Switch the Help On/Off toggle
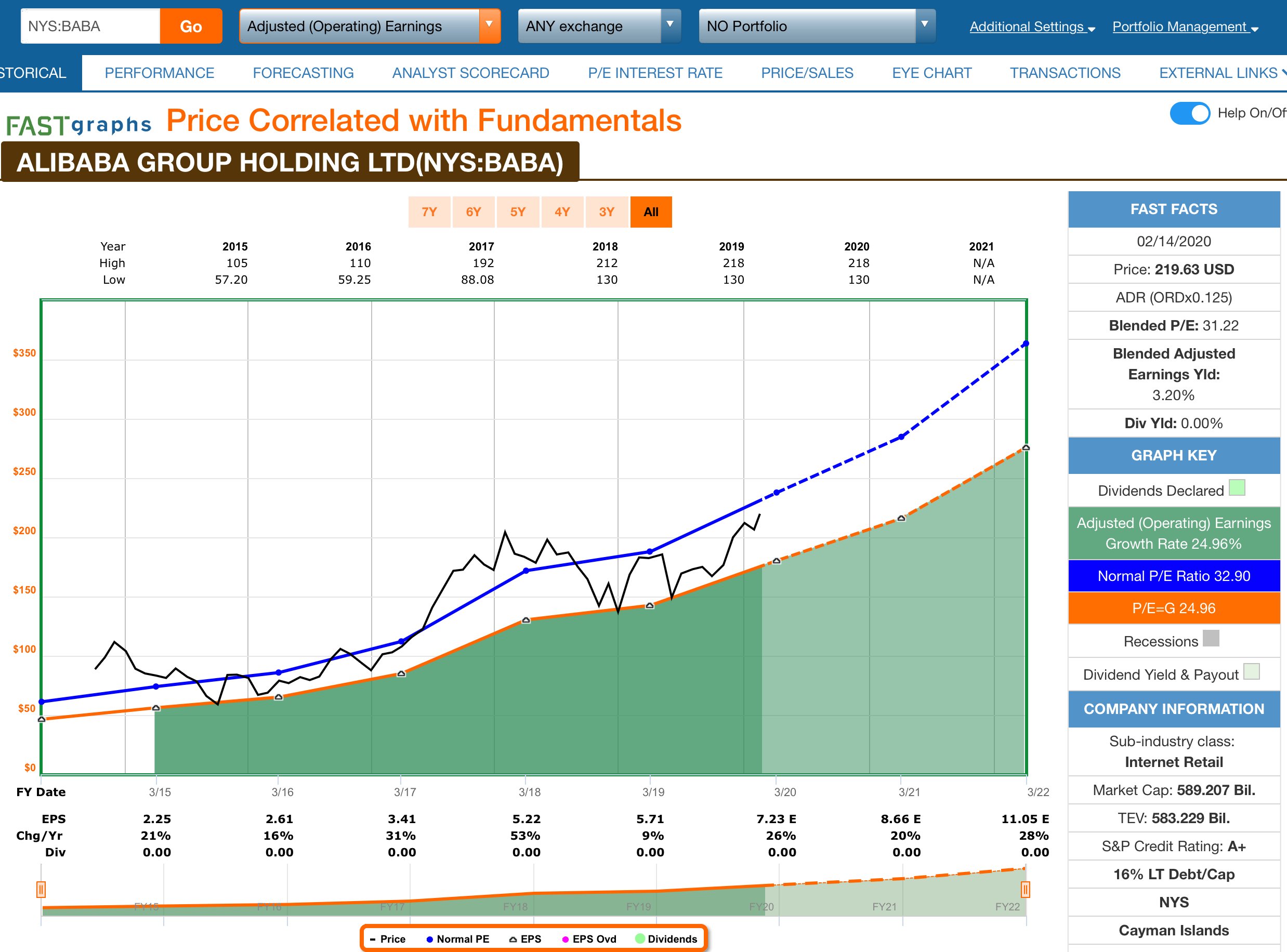 [1190, 113]
